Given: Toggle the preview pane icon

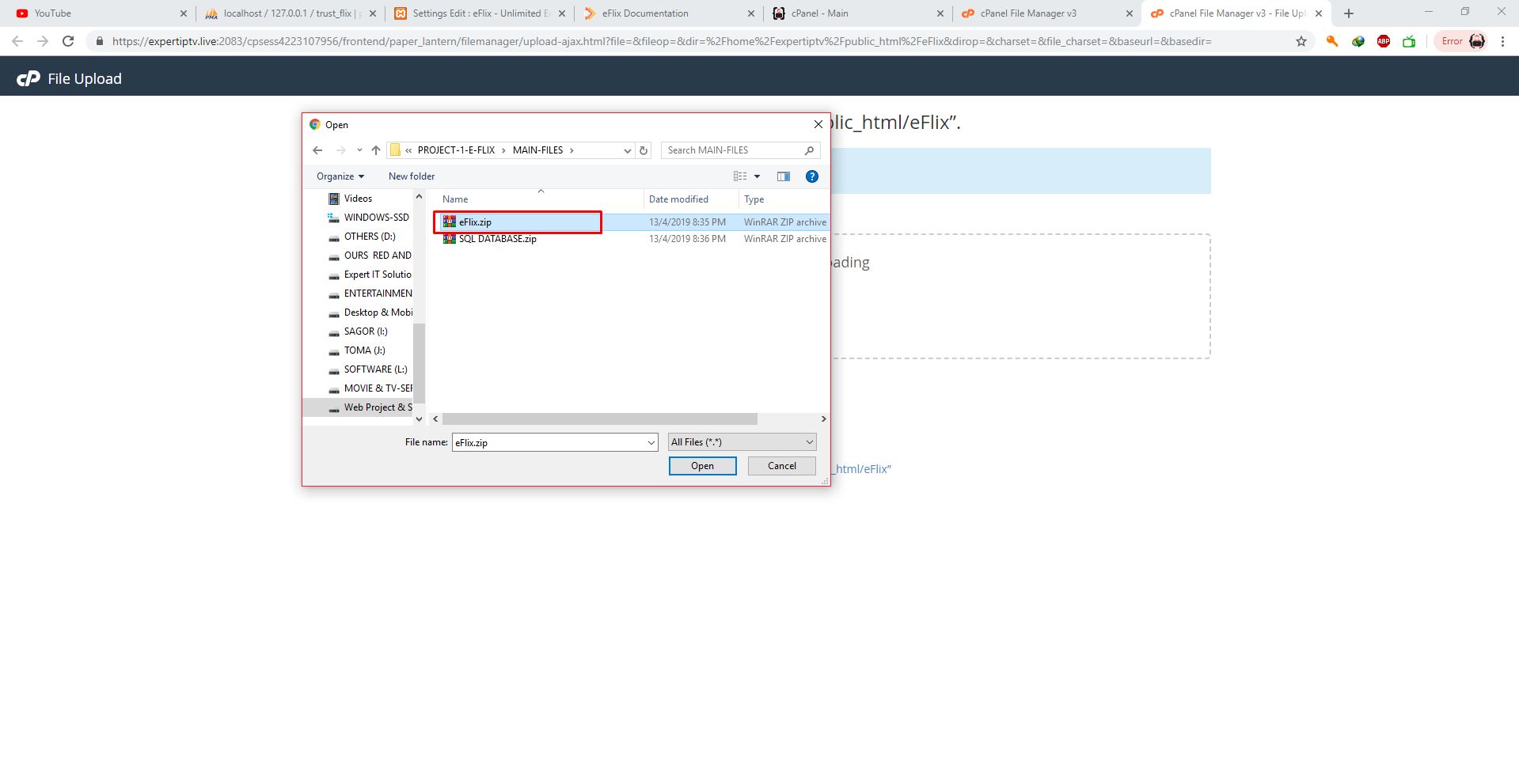Looking at the screenshot, I should 783,176.
